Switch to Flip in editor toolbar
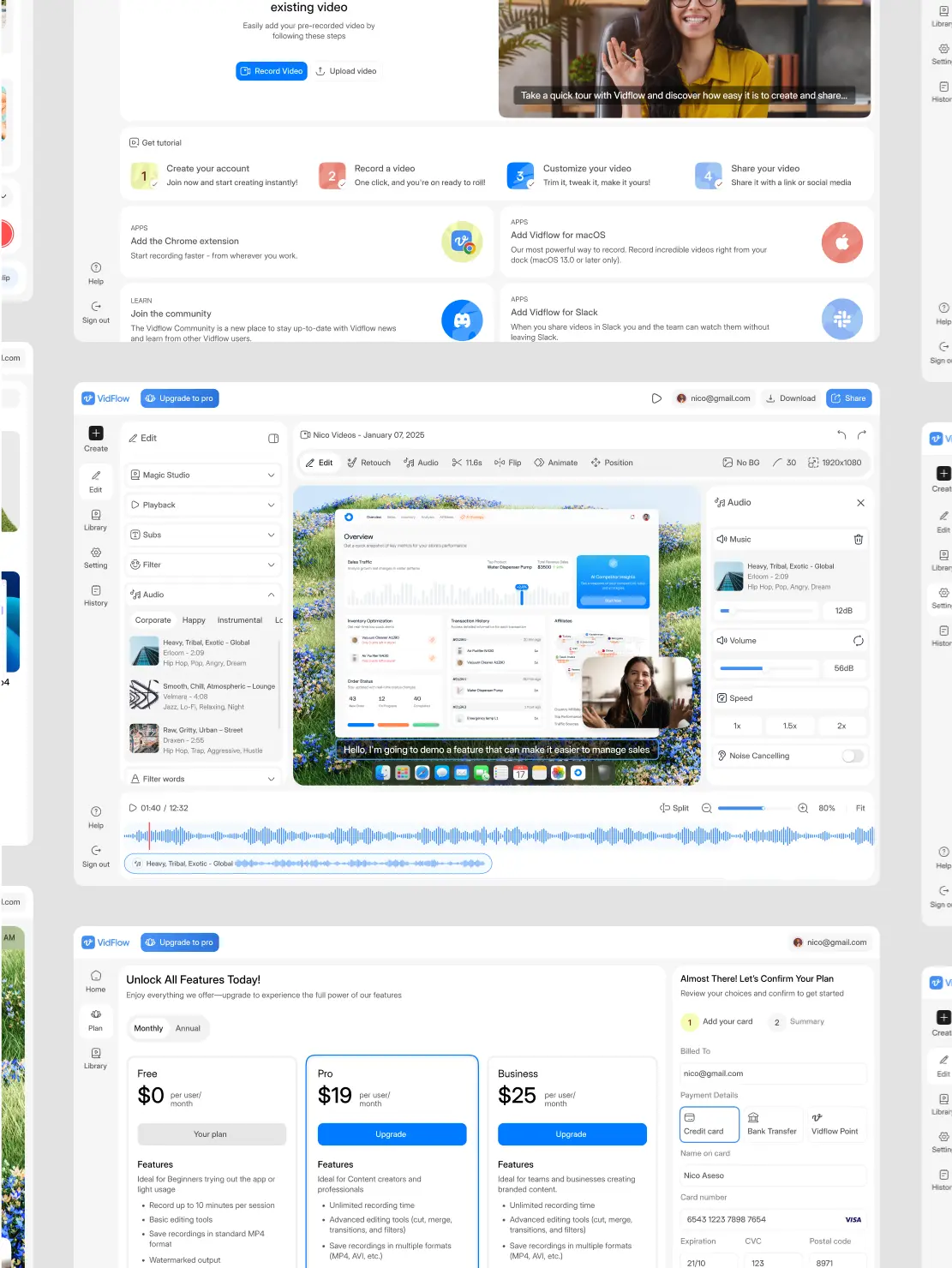The height and width of the screenshot is (1268, 952). pyautogui.click(x=507, y=463)
